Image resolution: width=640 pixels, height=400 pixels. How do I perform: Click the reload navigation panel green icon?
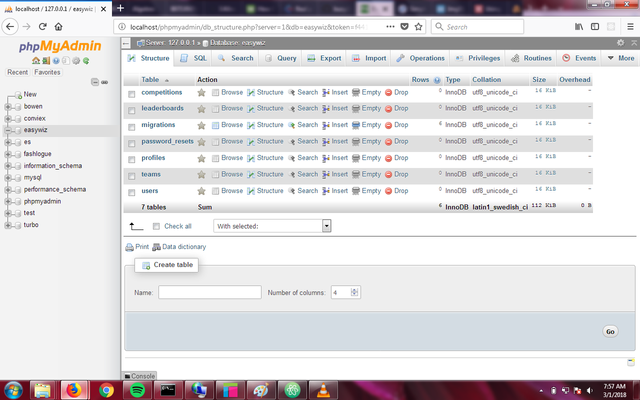[86, 61]
